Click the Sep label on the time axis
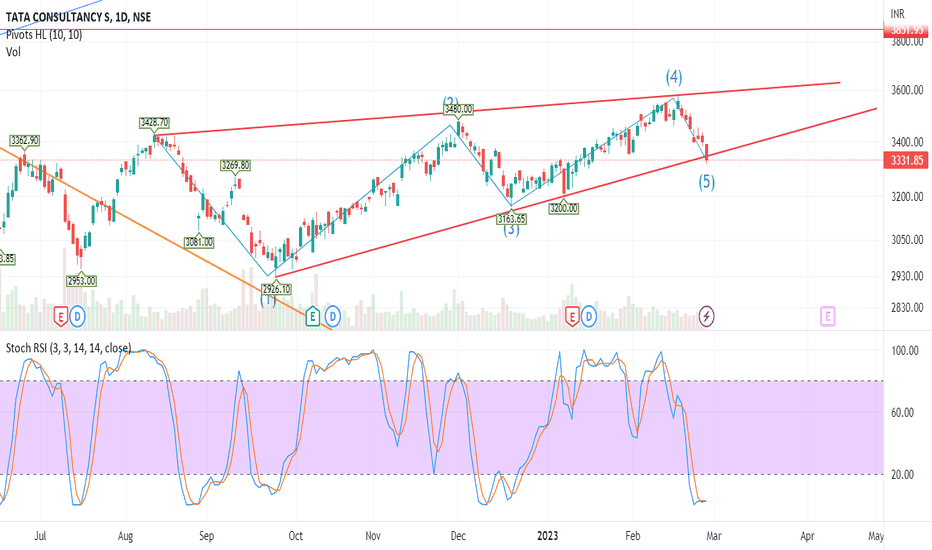Image resolution: width=932 pixels, height=550 pixels. click(x=206, y=536)
